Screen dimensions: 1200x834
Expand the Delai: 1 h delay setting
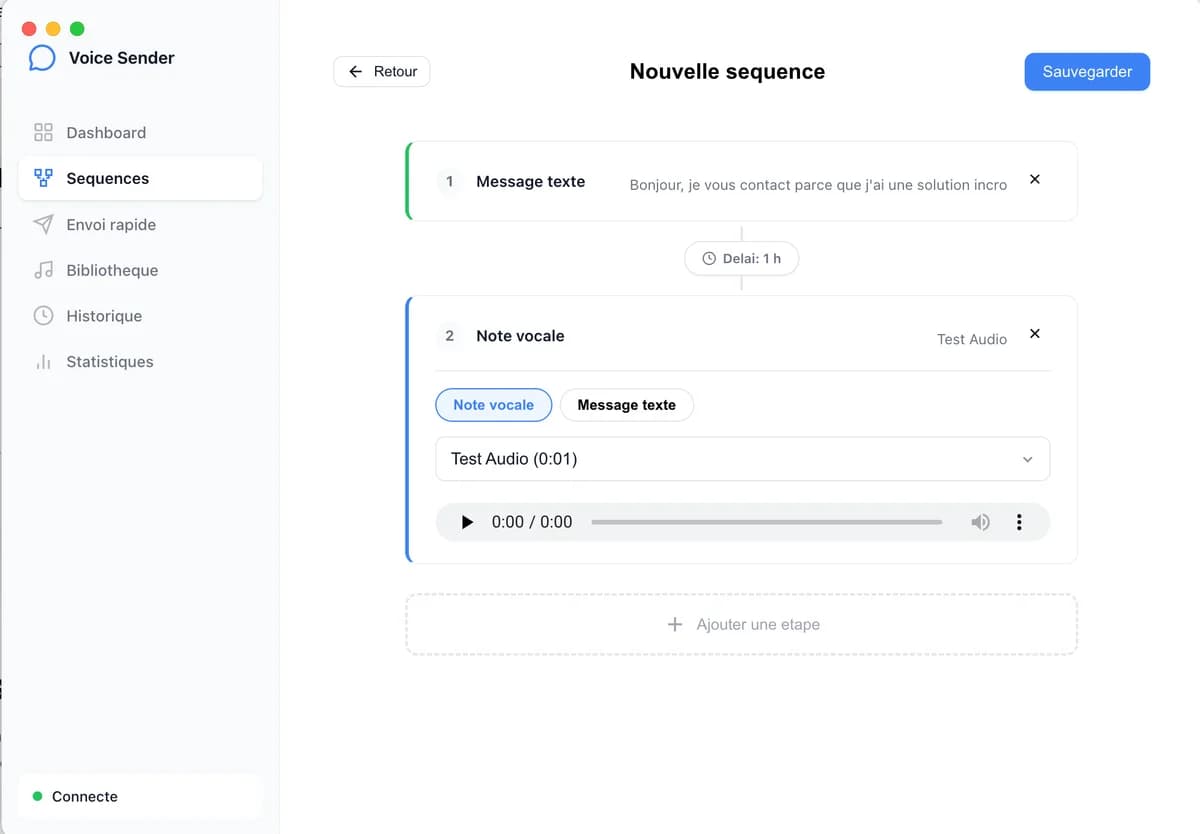coord(741,258)
